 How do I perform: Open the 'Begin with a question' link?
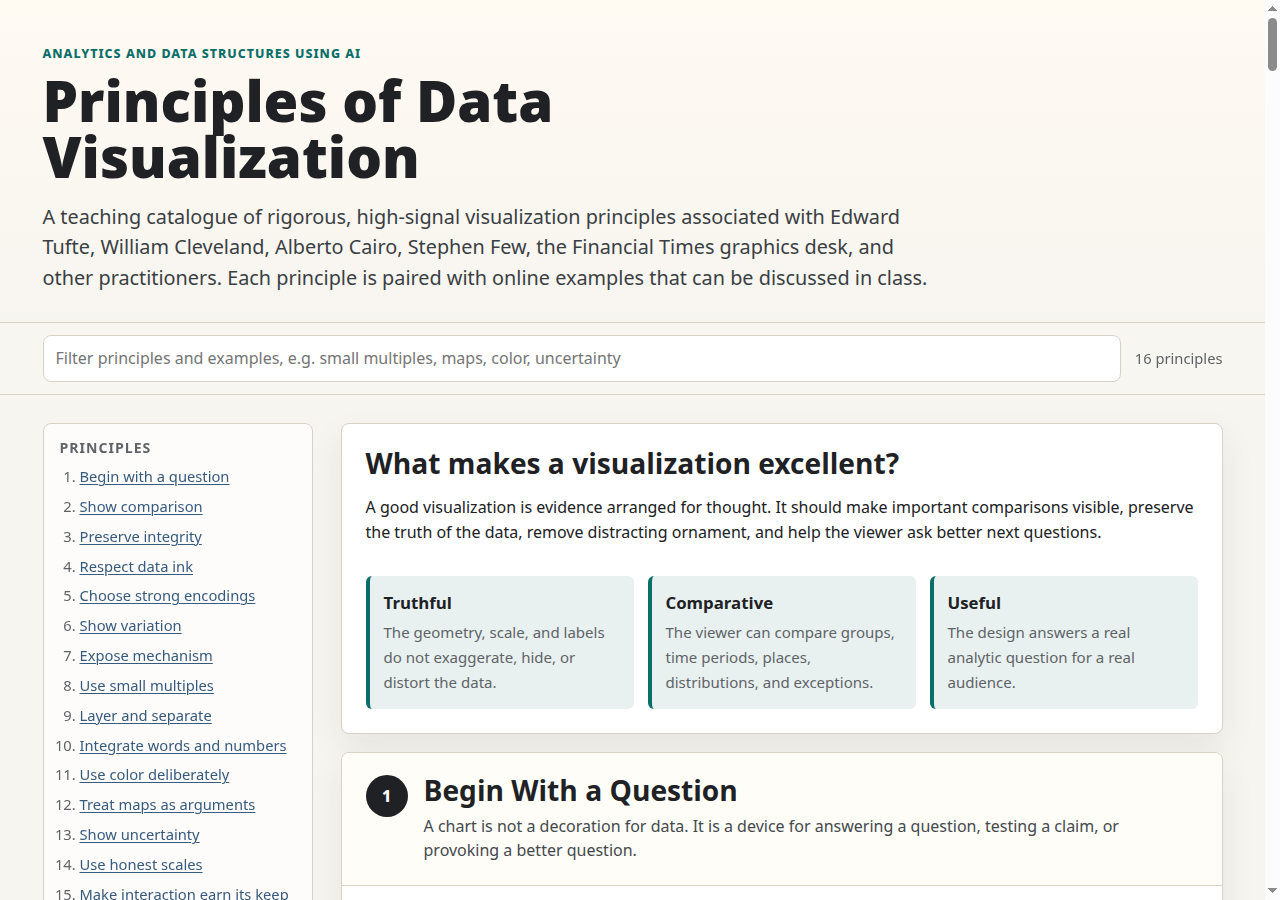154,477
